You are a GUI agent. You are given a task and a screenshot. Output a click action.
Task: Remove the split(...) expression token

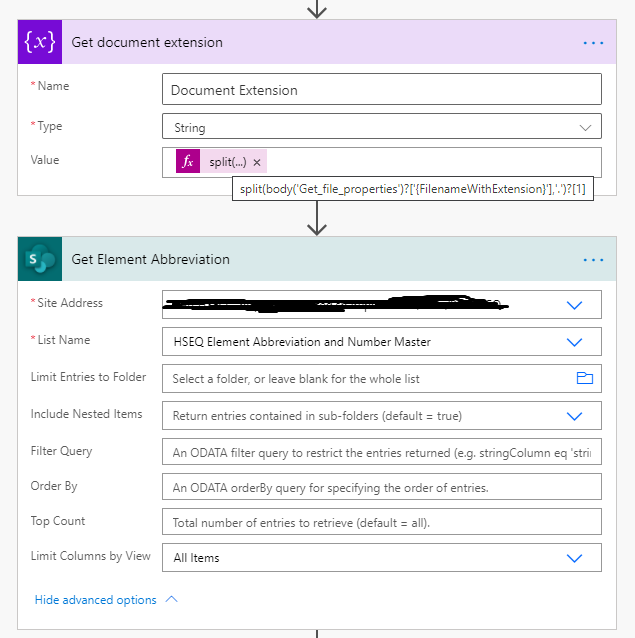(257, 162)
